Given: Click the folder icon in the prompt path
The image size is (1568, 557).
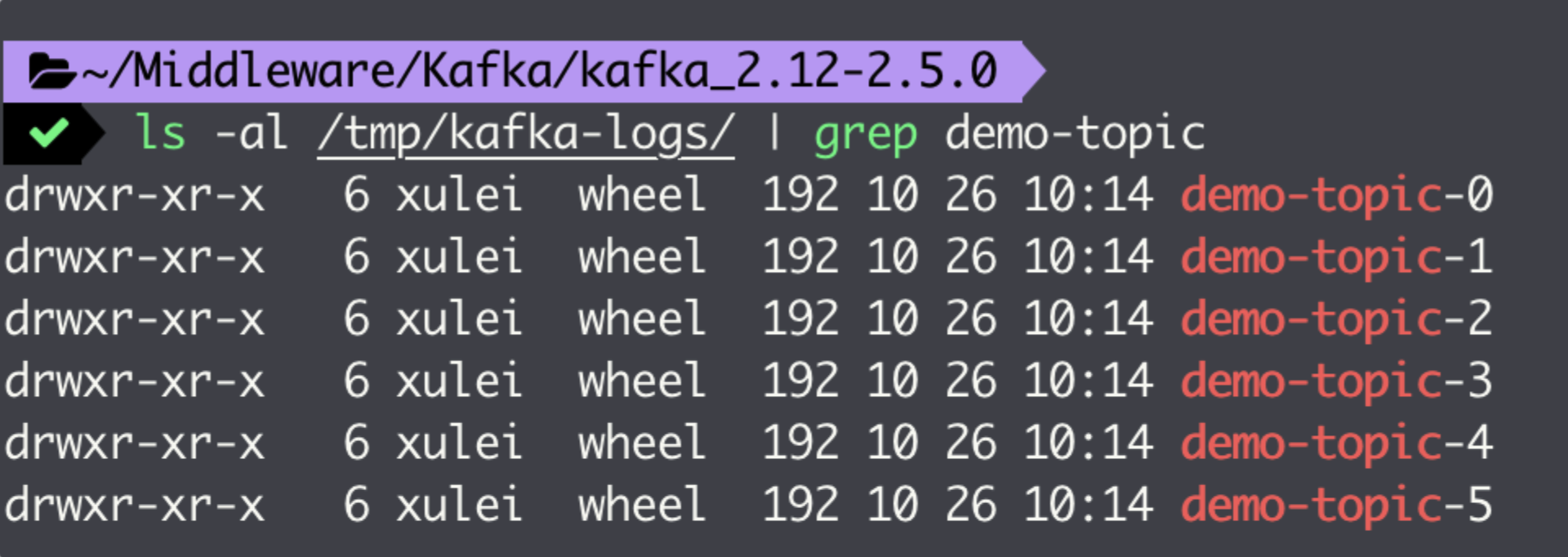Looking at the screenshot, I should tap(53, 71).
